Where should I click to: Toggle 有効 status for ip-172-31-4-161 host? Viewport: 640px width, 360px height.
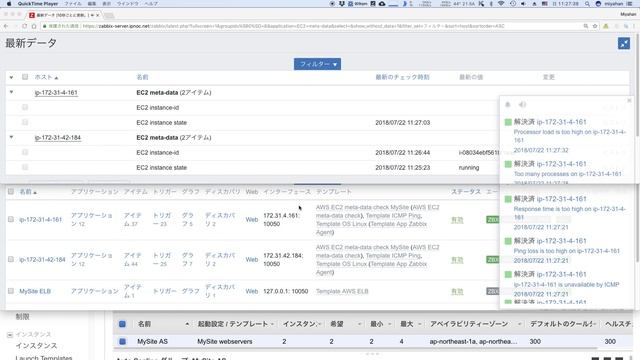[x=457, y=220]
